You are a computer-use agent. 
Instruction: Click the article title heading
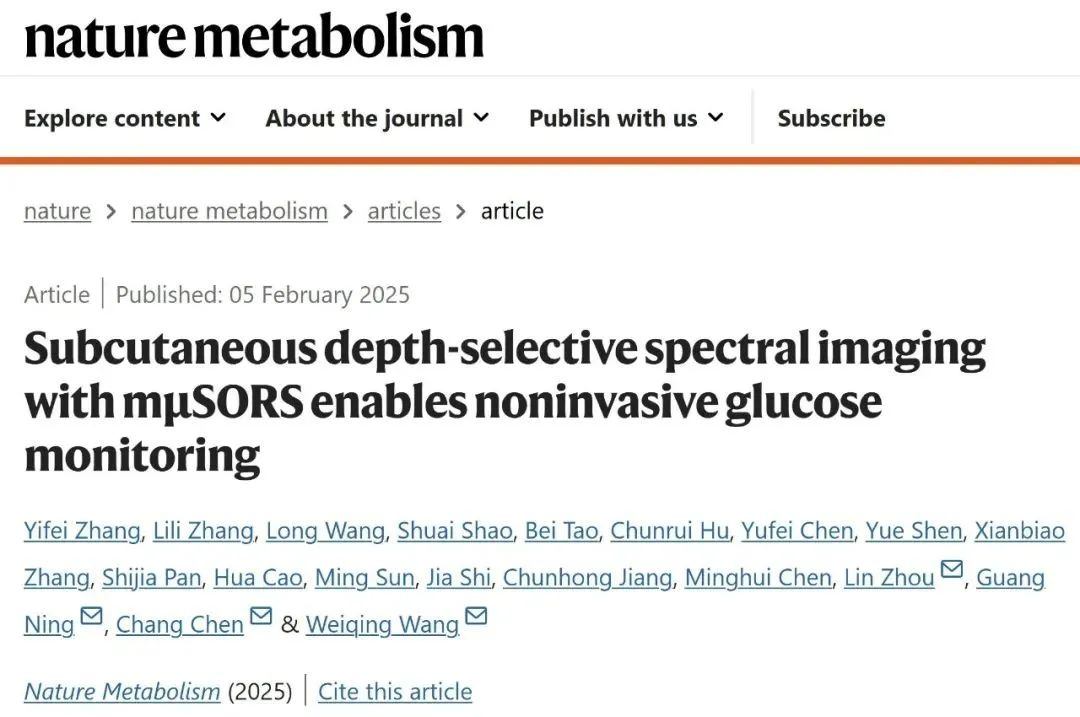click(x=504, y=402)
